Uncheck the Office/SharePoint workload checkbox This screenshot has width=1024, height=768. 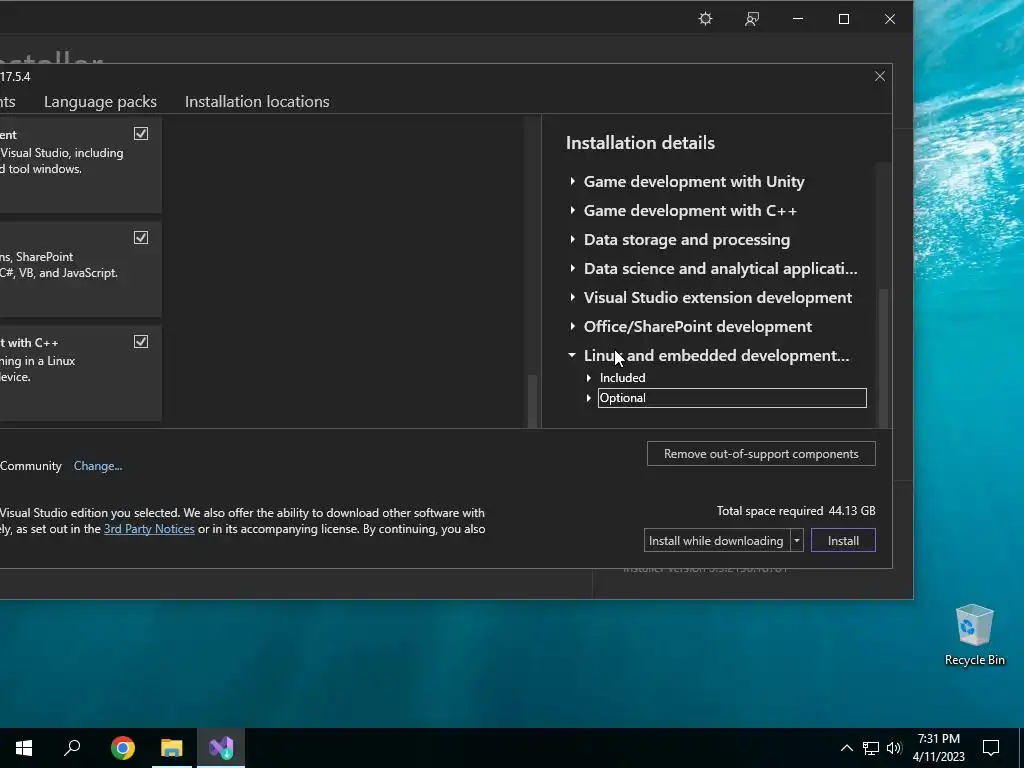click(141, 237)
